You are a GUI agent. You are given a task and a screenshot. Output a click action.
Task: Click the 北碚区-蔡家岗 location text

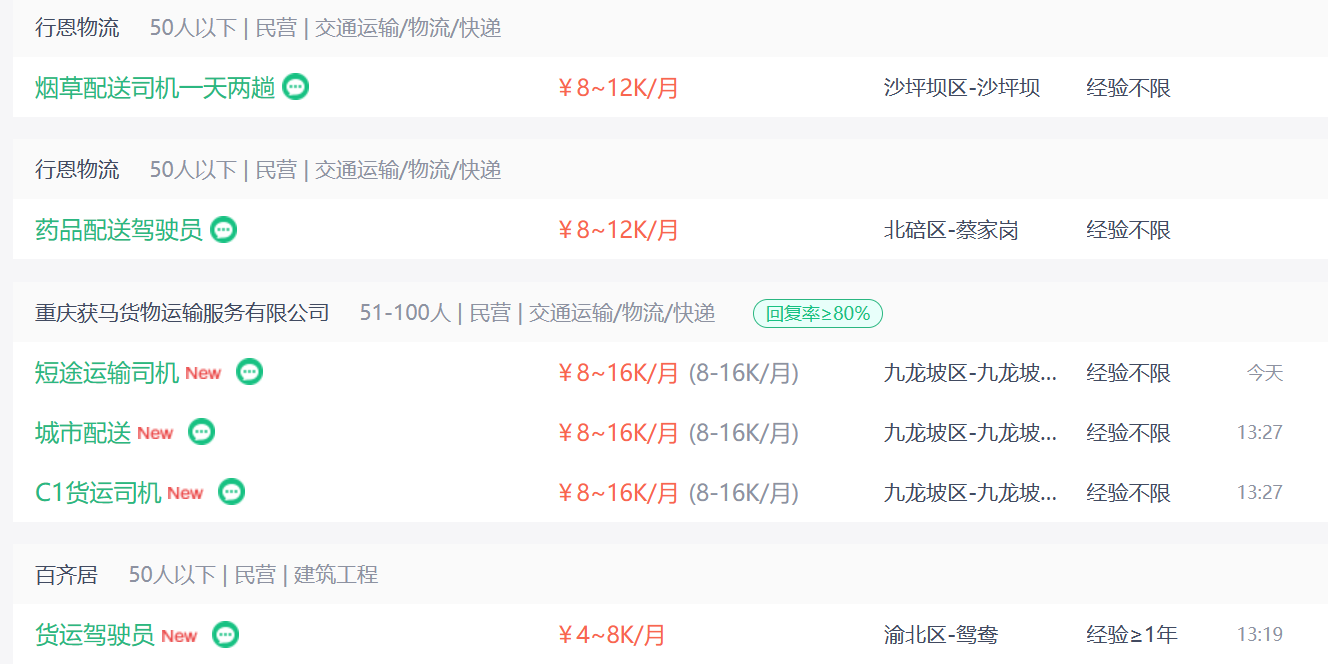click(951, 231)
